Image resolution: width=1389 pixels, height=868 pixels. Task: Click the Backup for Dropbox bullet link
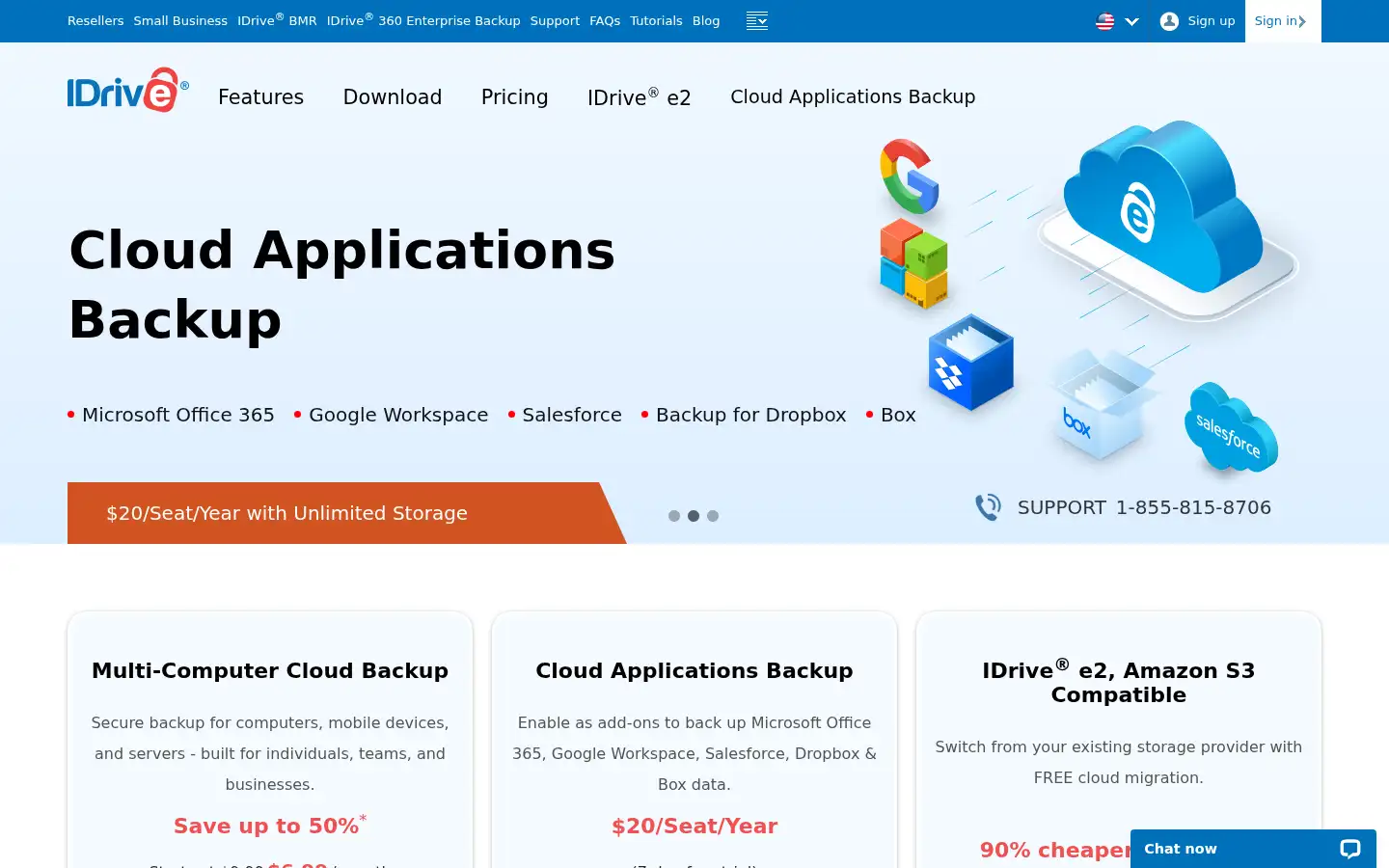tap(751, 415)
